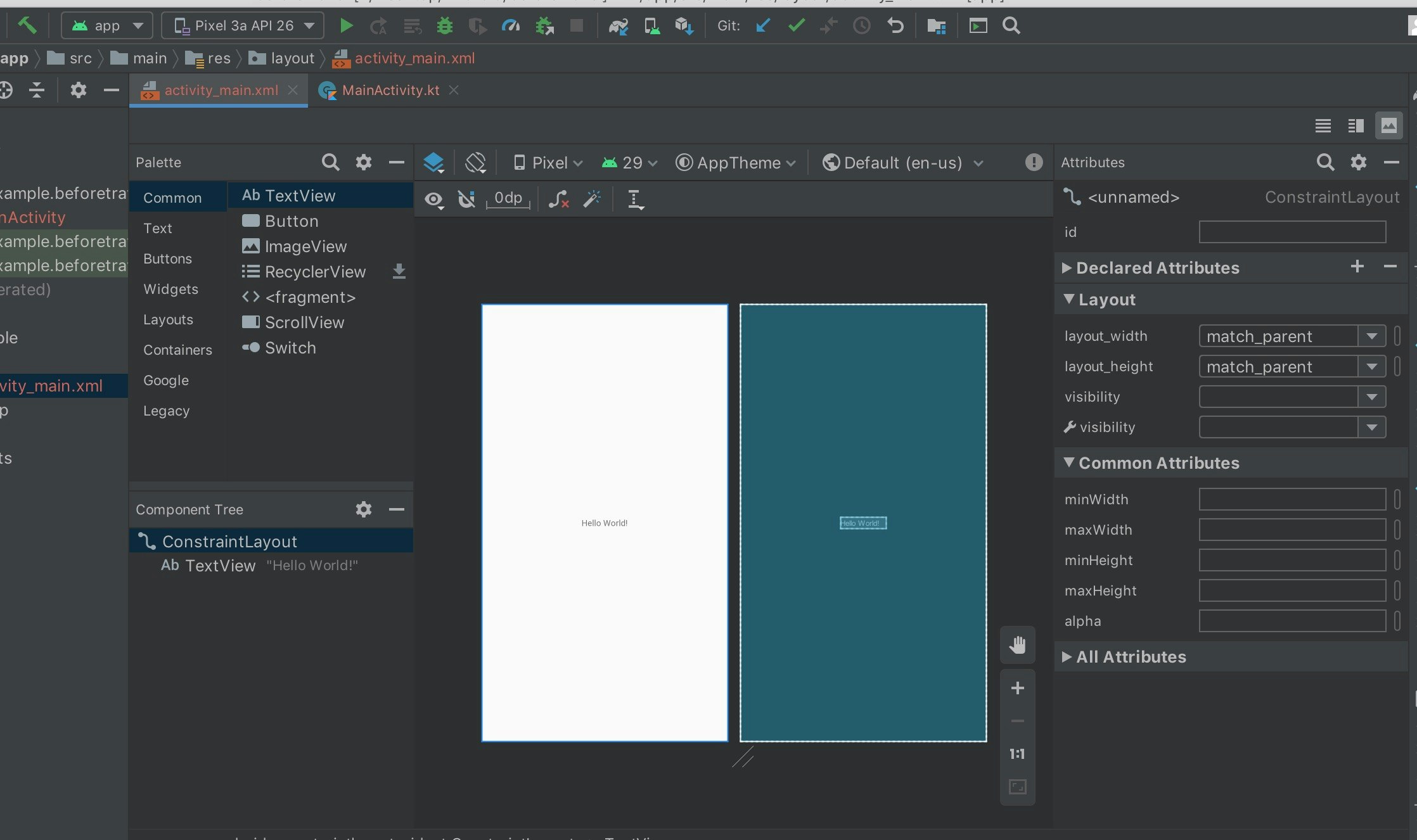Click the id input field
This screenshot has width=1417, height=840.
1292,232
